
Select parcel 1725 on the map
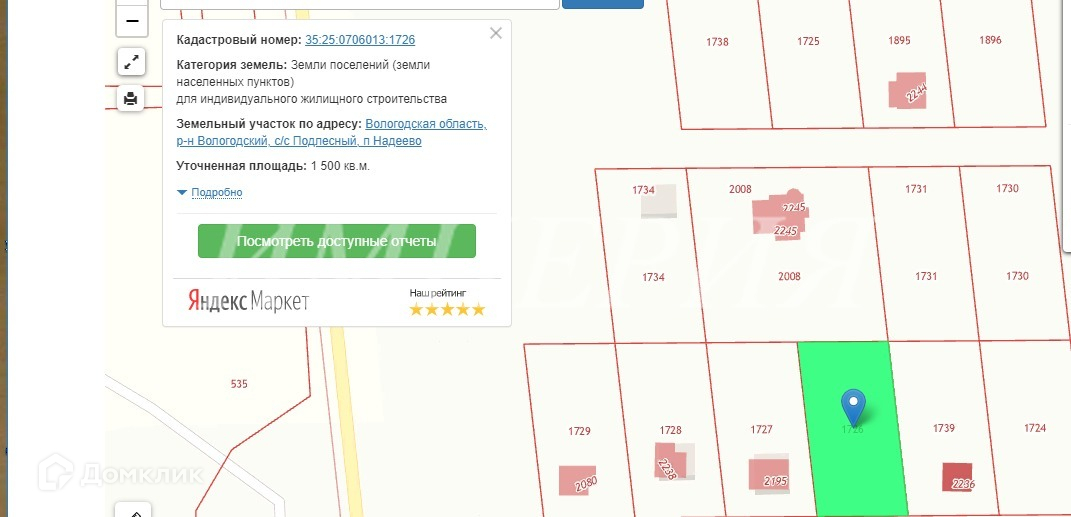tap(808, 41)
